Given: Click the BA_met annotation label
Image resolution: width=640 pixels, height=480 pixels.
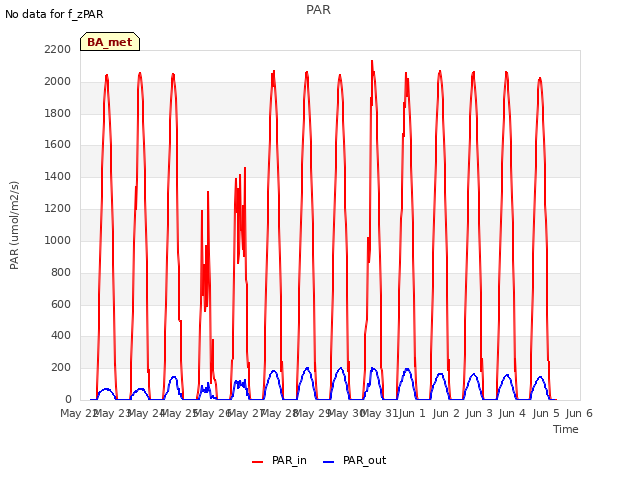Looking at the screenshot, I should pos(110,42).
